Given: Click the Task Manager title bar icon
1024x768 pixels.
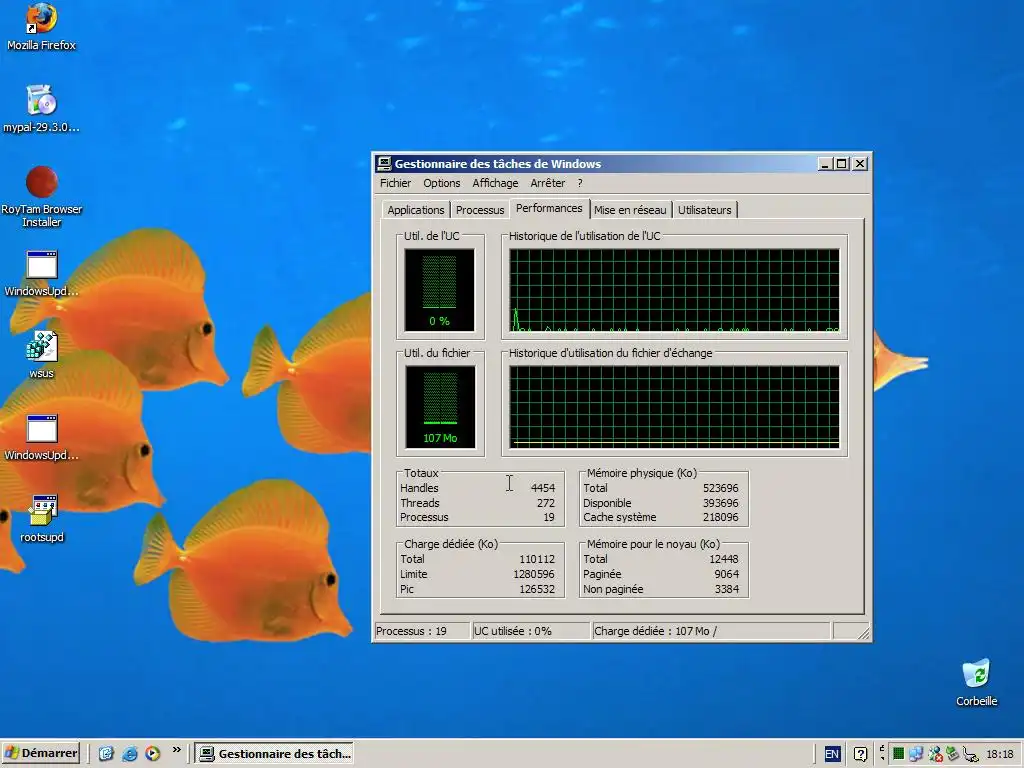Looking at the screenshot, I should pyautogui.click(x=384, y=163).
